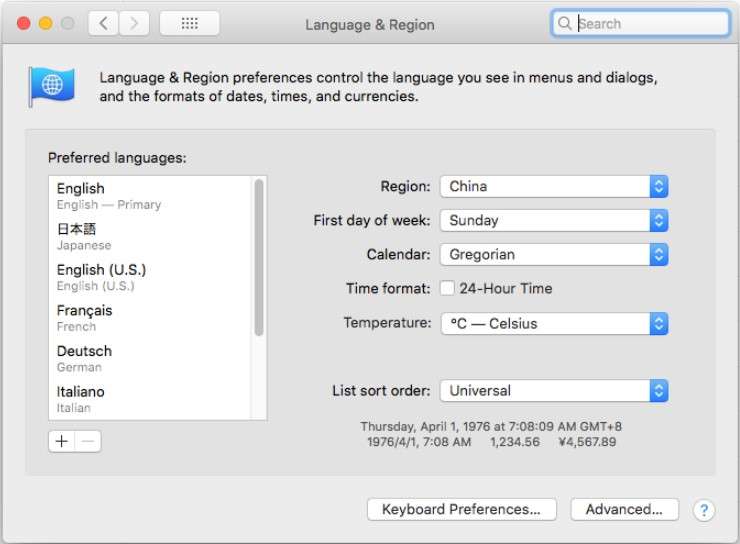Click the forward navigation arrow

click(x=134, y=24)
